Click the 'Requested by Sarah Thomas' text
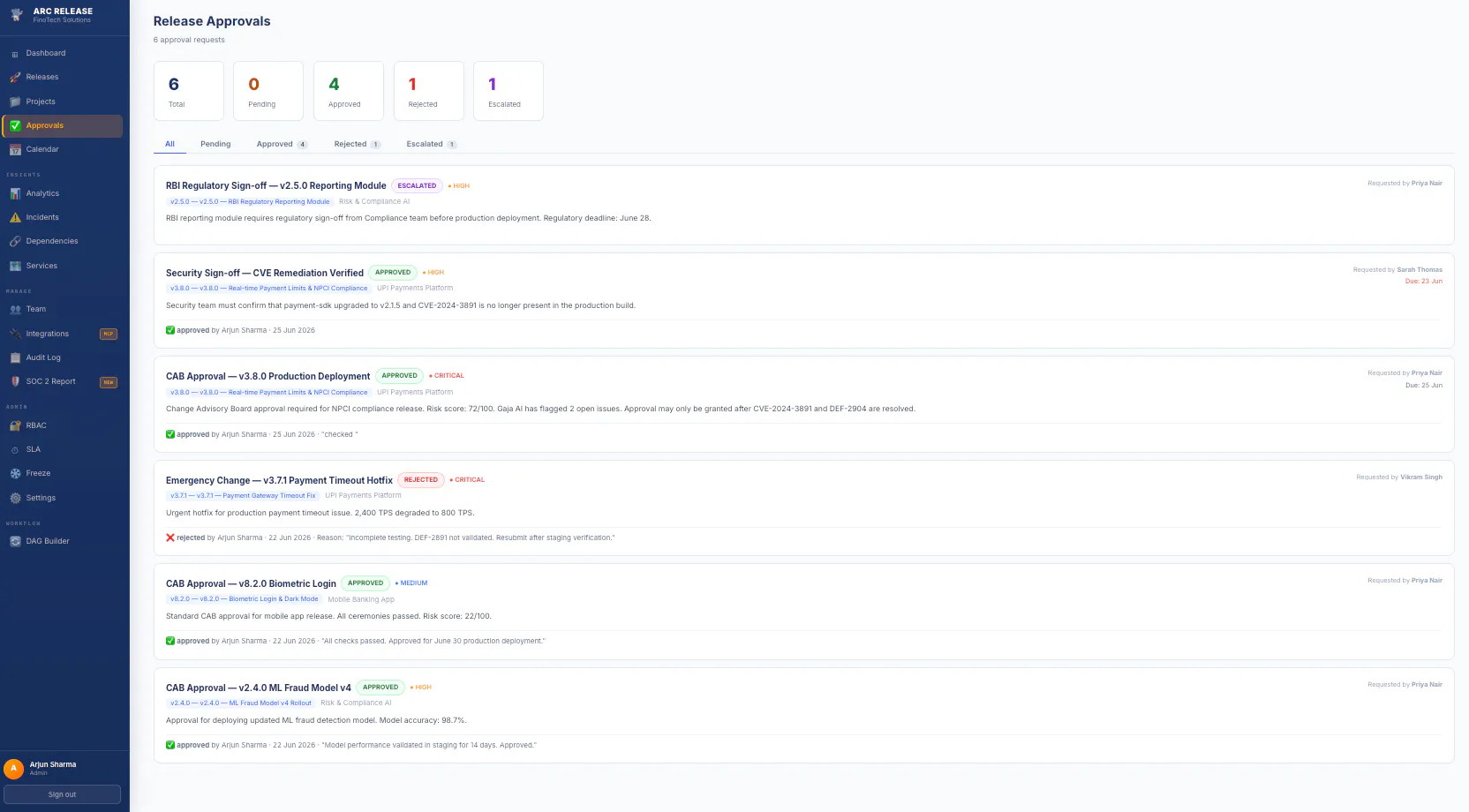This screenshot has height=812, width=1469. coord(1397,269)
